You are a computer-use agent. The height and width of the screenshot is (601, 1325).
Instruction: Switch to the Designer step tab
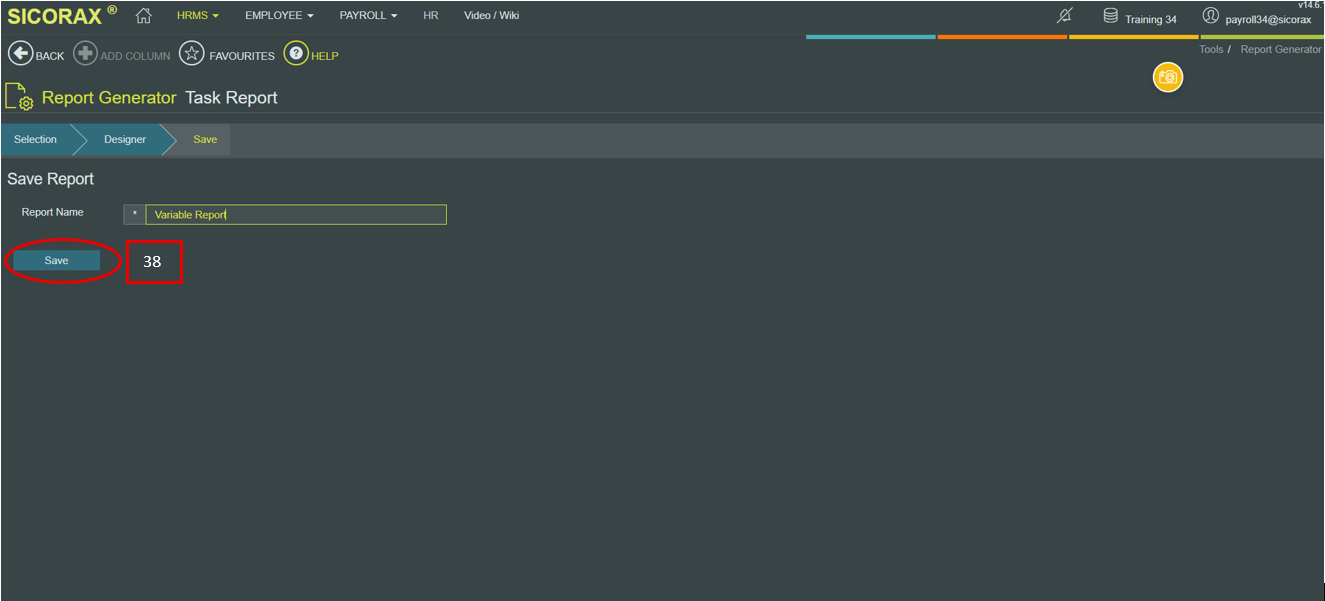tap(125, 139)
